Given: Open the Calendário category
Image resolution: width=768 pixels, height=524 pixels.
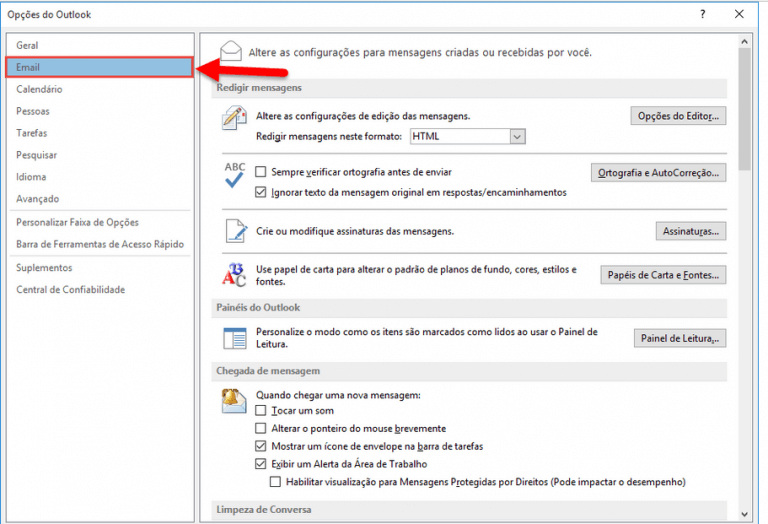Looking at the screenshot, I should 100,89.
